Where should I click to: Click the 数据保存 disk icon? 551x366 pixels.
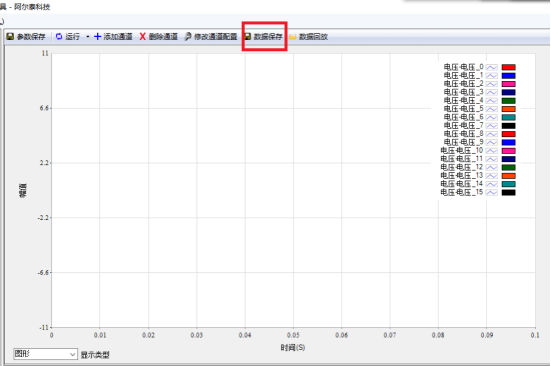coord(248,37)
